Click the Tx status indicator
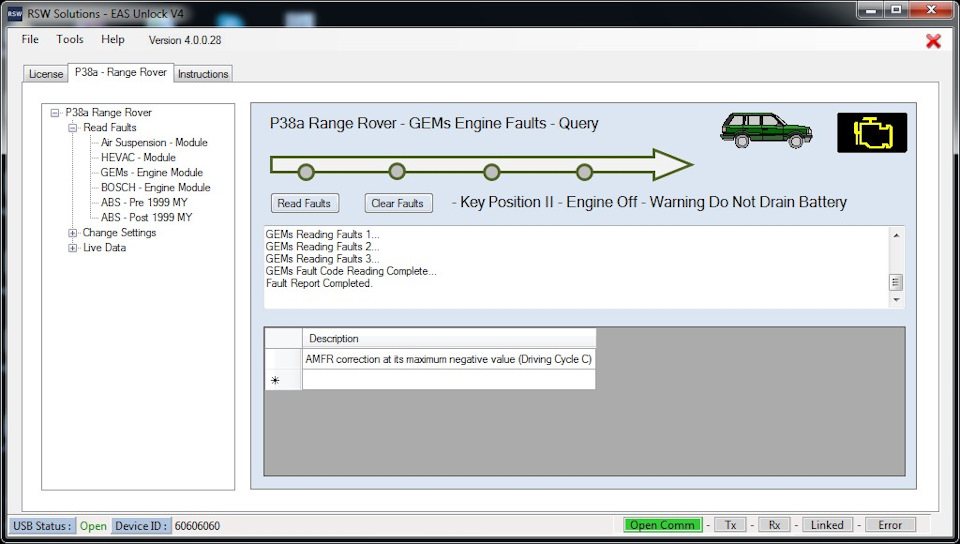The height and width of the screenshot is (544, 960). (x=730, y=525)
